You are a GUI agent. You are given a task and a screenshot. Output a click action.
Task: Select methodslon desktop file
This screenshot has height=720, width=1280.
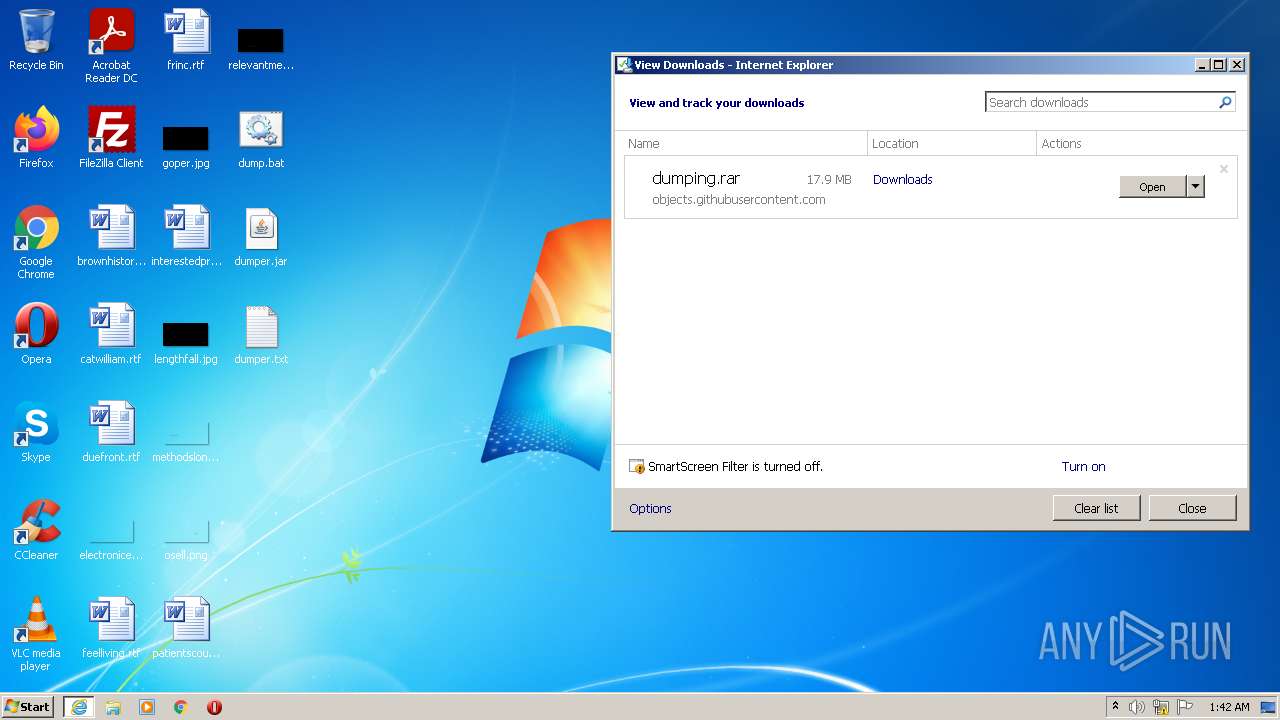point(186,442)
